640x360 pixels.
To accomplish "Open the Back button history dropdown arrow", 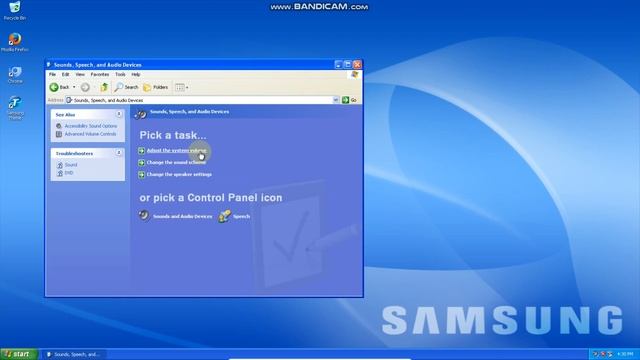I will click(x=74, y=87).
